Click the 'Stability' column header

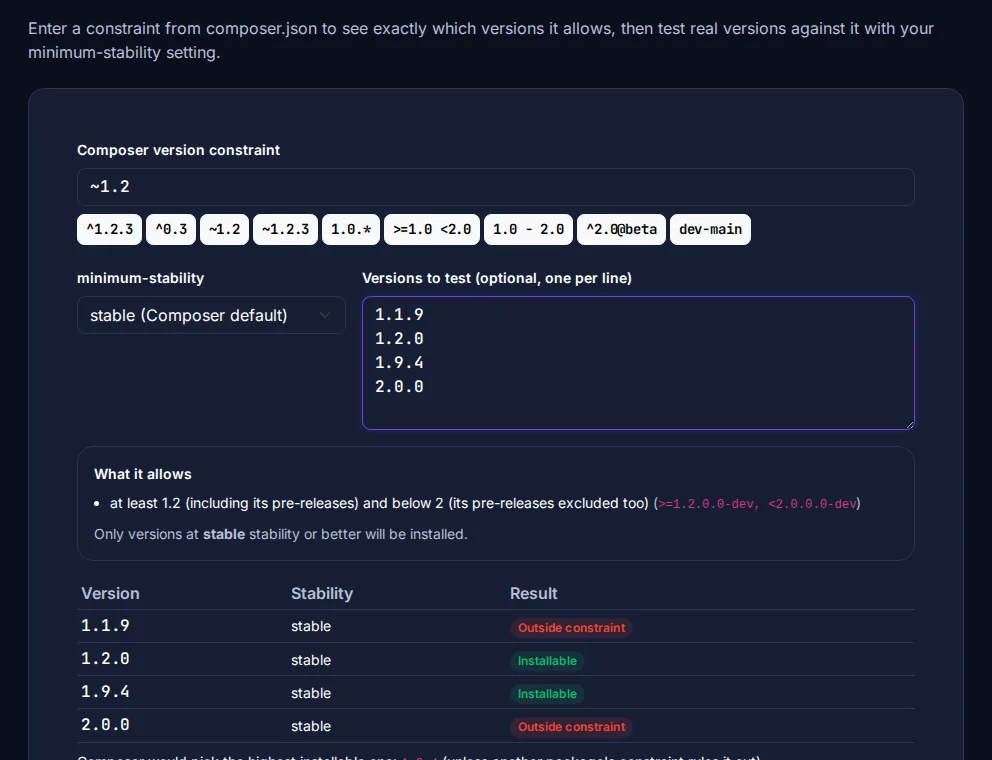pyautogui.click(x=322, y=594)
